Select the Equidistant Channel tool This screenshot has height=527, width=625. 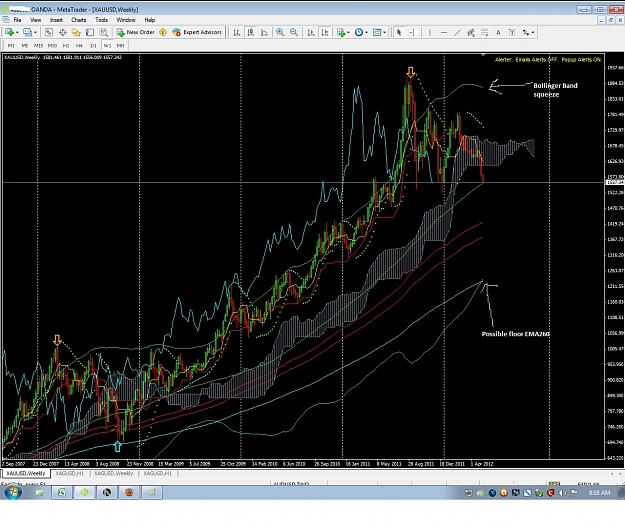(471, 32)
